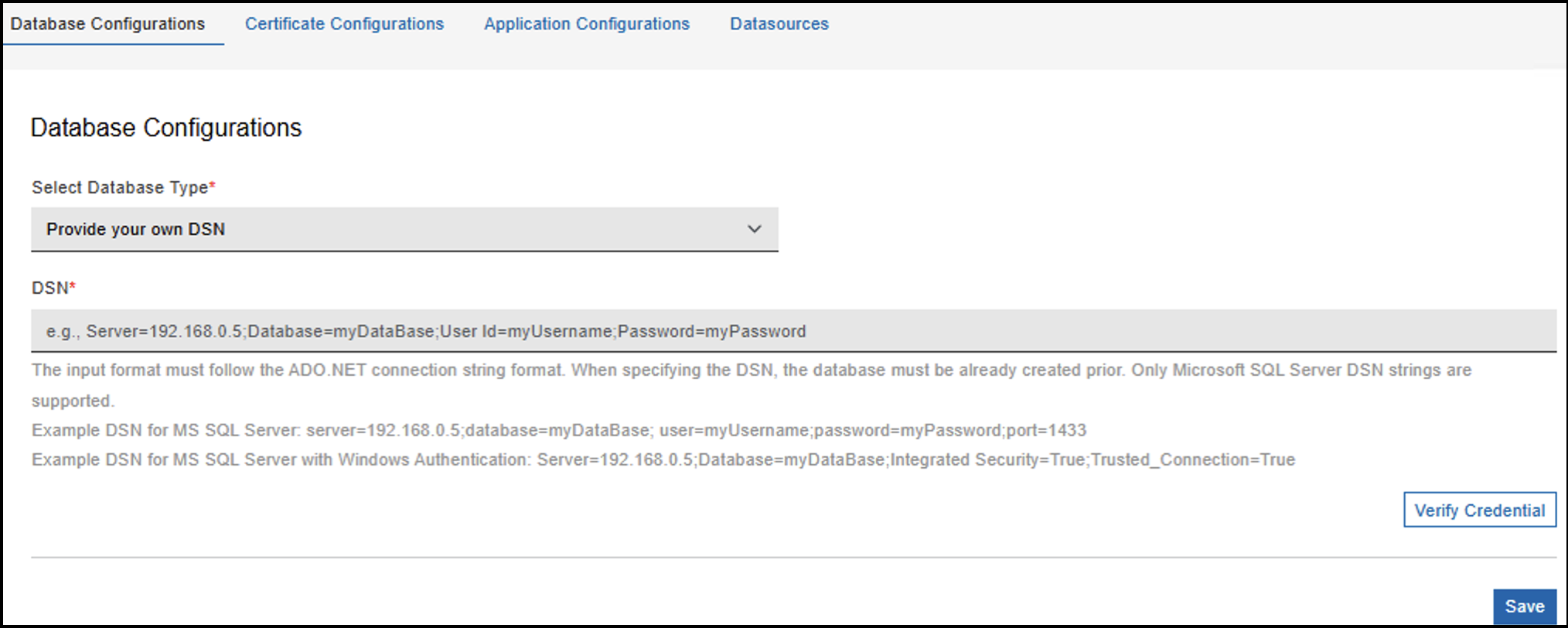Viewport: 1568px width, 628px height.
Task: Expand the chevron arrow on database type
Action: pos(754,229)
